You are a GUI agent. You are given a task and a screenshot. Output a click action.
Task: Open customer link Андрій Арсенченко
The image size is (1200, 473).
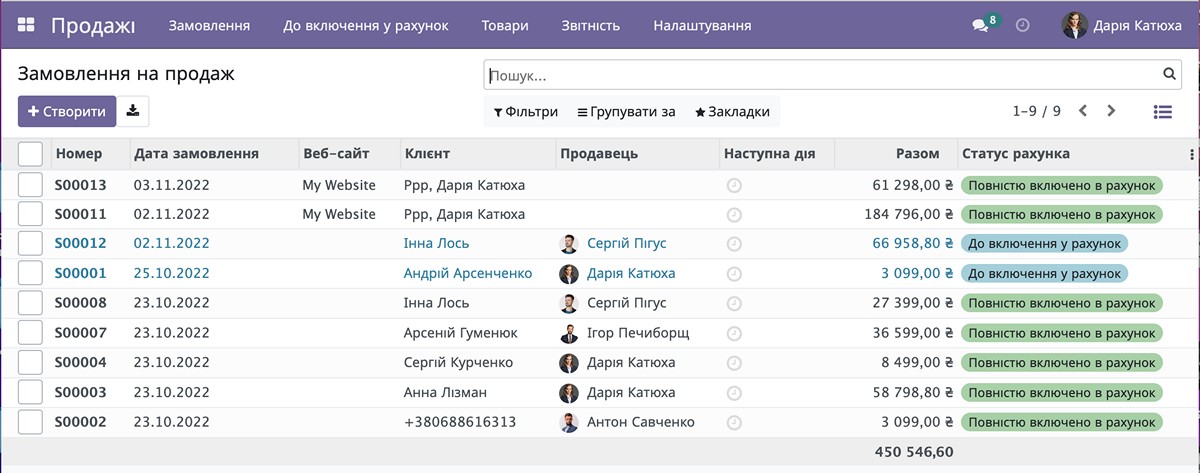click(x=467, y=273)
